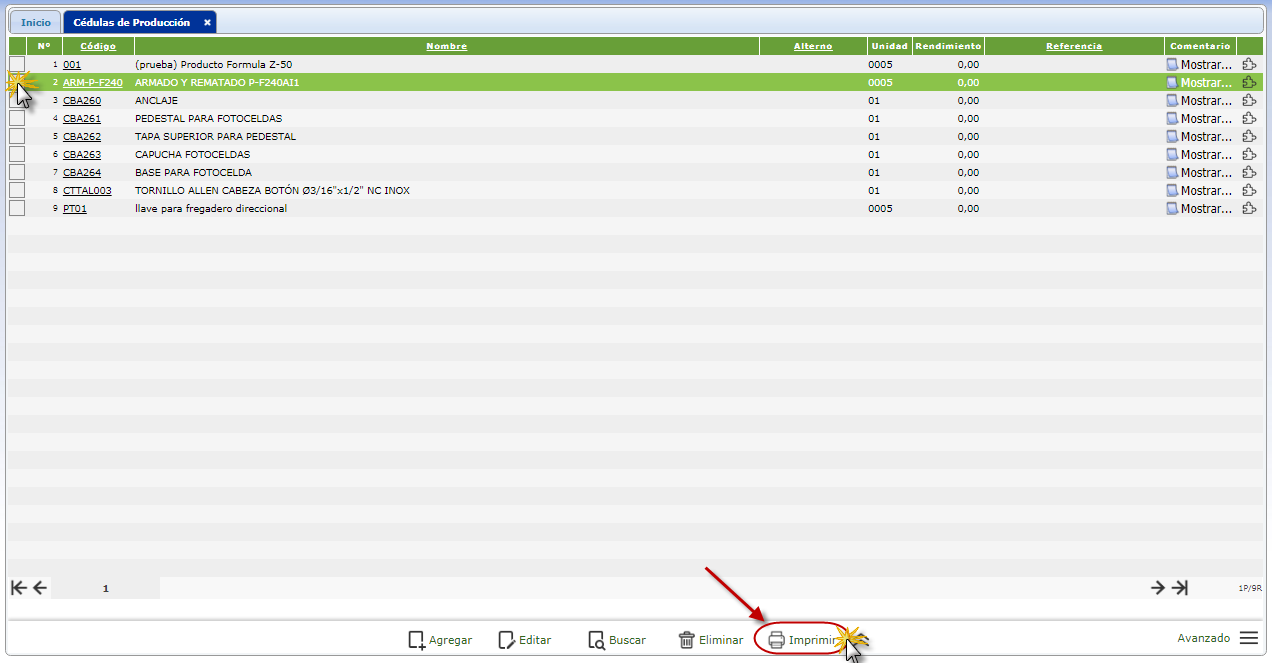Close the Cédulas de Producción tab

tap(207, 22)
